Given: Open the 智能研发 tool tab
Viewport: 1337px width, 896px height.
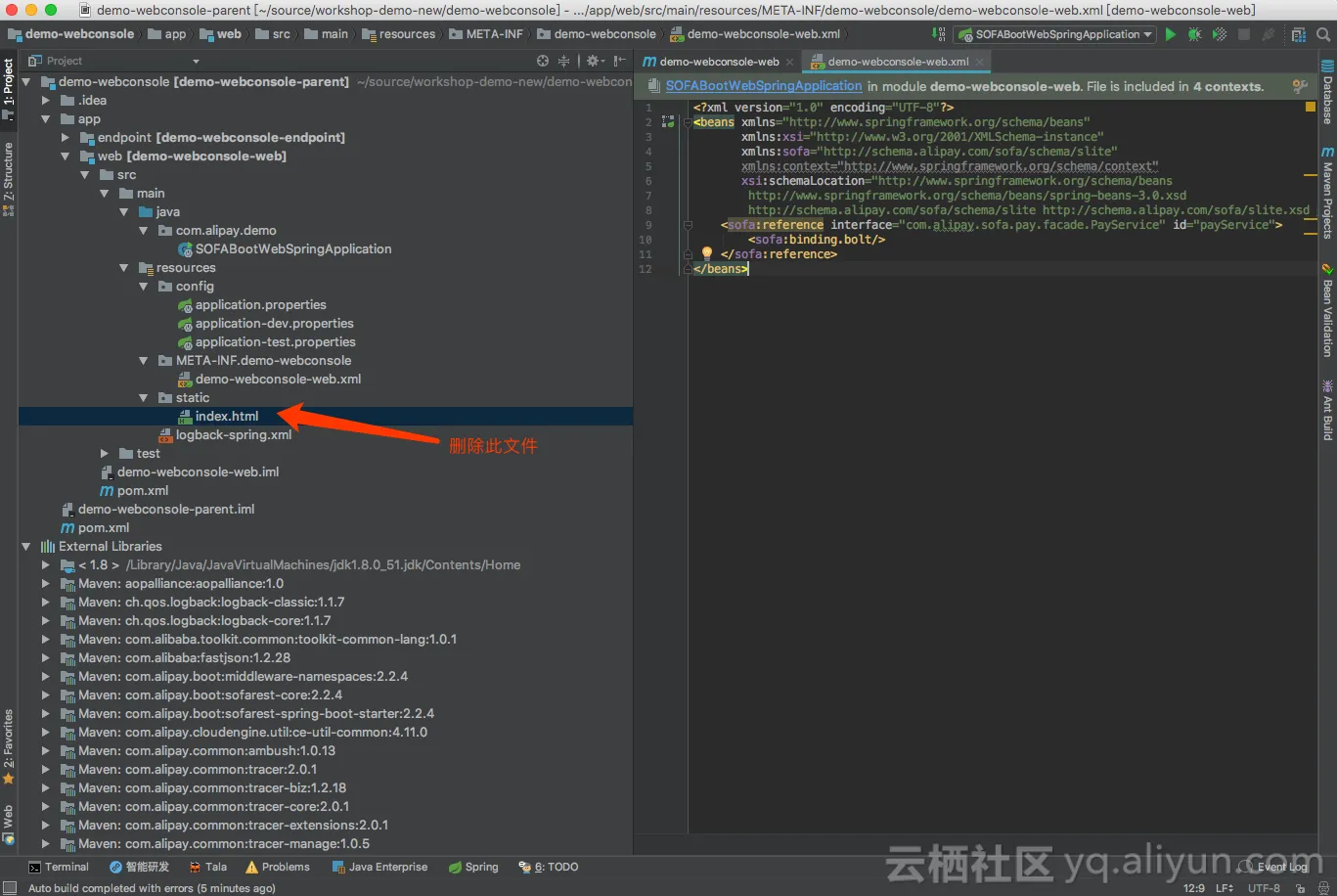Looking at the screenshot, I should [140, 867].
